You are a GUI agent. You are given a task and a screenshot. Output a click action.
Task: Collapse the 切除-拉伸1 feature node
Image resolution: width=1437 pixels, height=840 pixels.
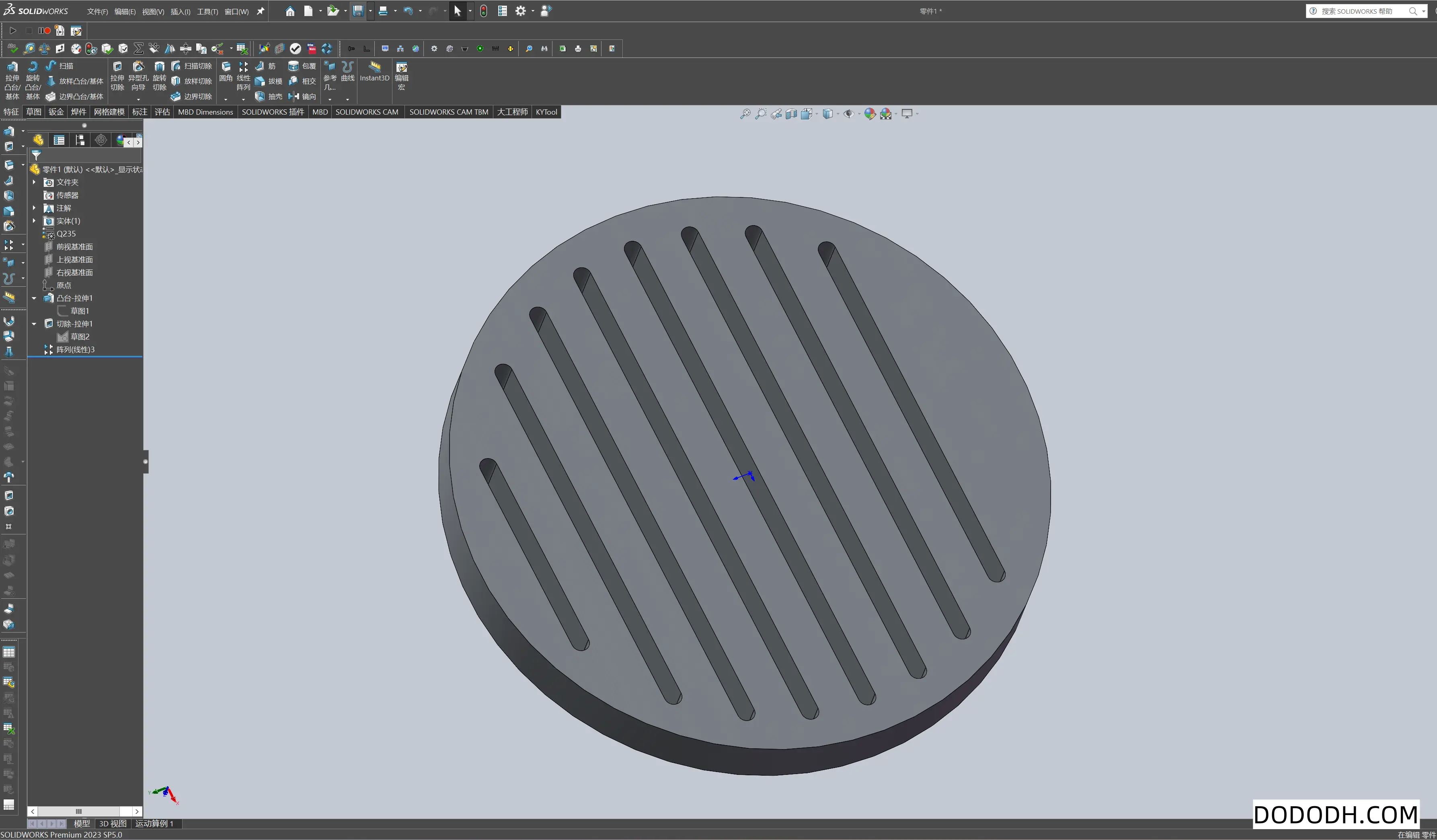coord(34,324)
